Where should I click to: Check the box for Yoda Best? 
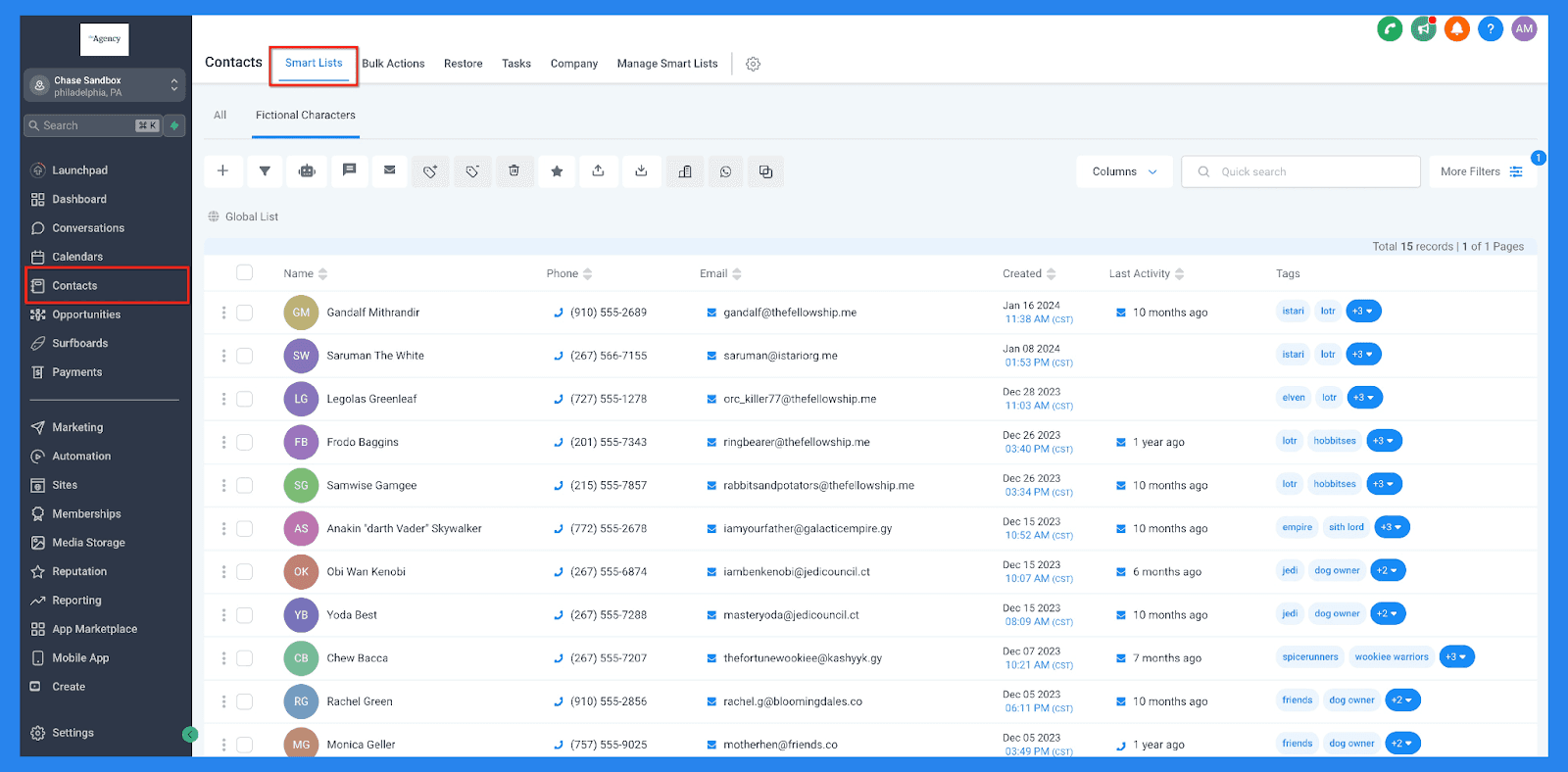(245, 615)
